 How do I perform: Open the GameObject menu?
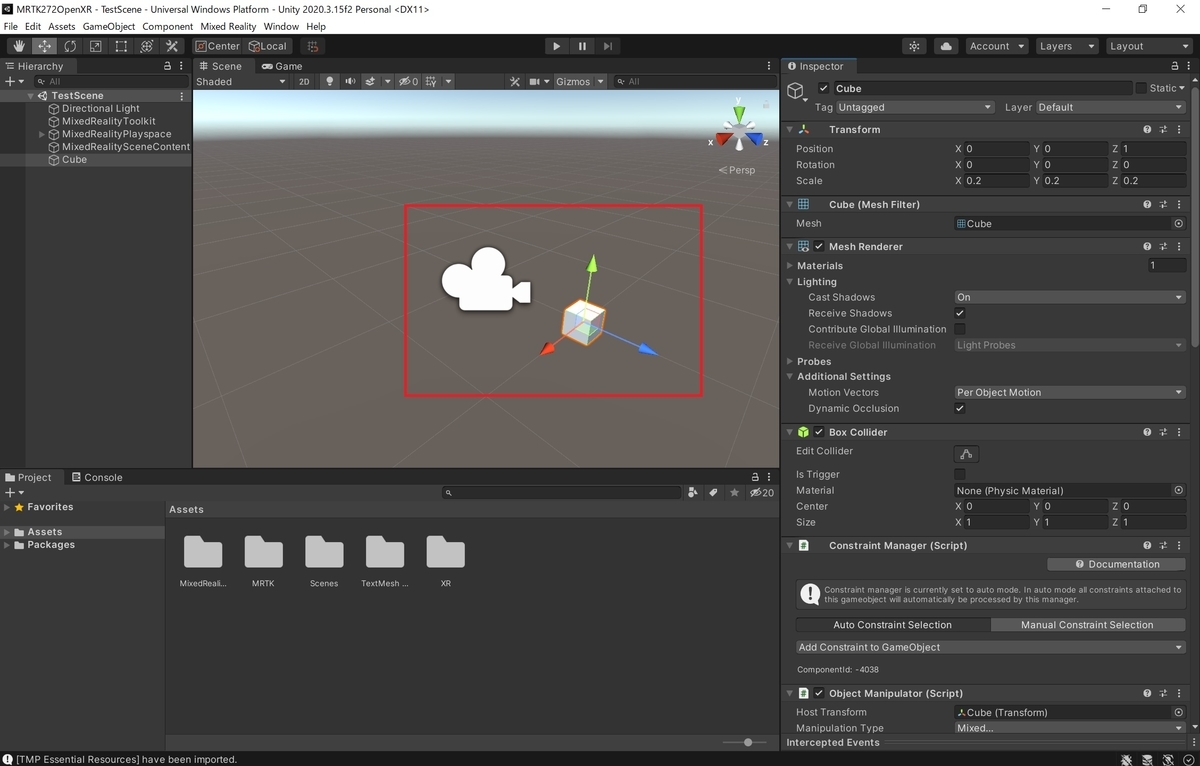tap(109, 26)
